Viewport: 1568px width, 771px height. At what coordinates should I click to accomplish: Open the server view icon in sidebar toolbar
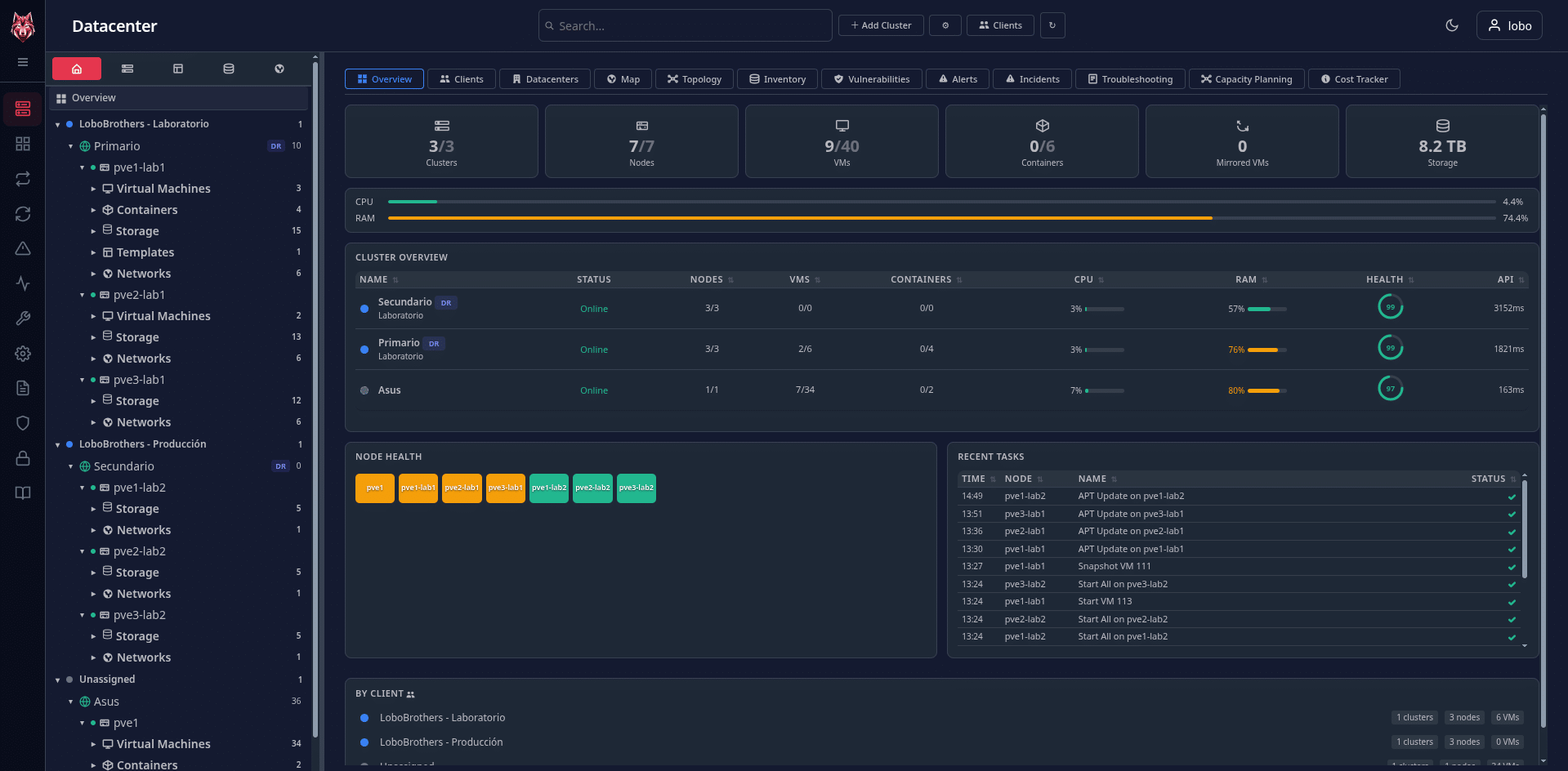coord(127,69)
